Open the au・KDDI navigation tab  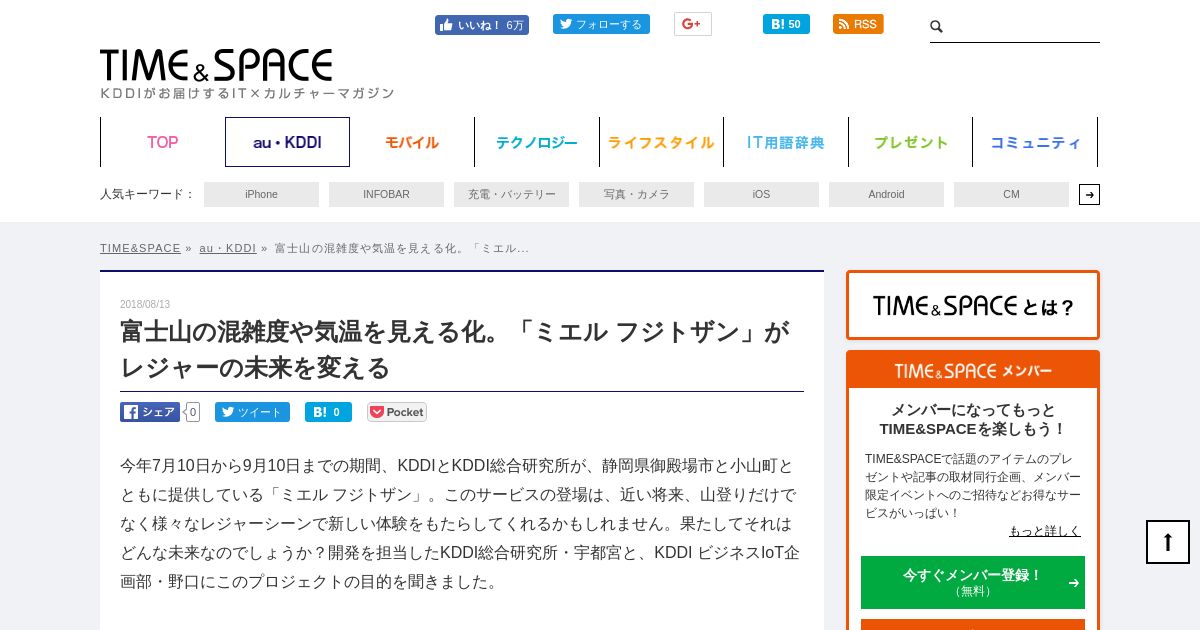pyautogui.click(x=287, y=142)
